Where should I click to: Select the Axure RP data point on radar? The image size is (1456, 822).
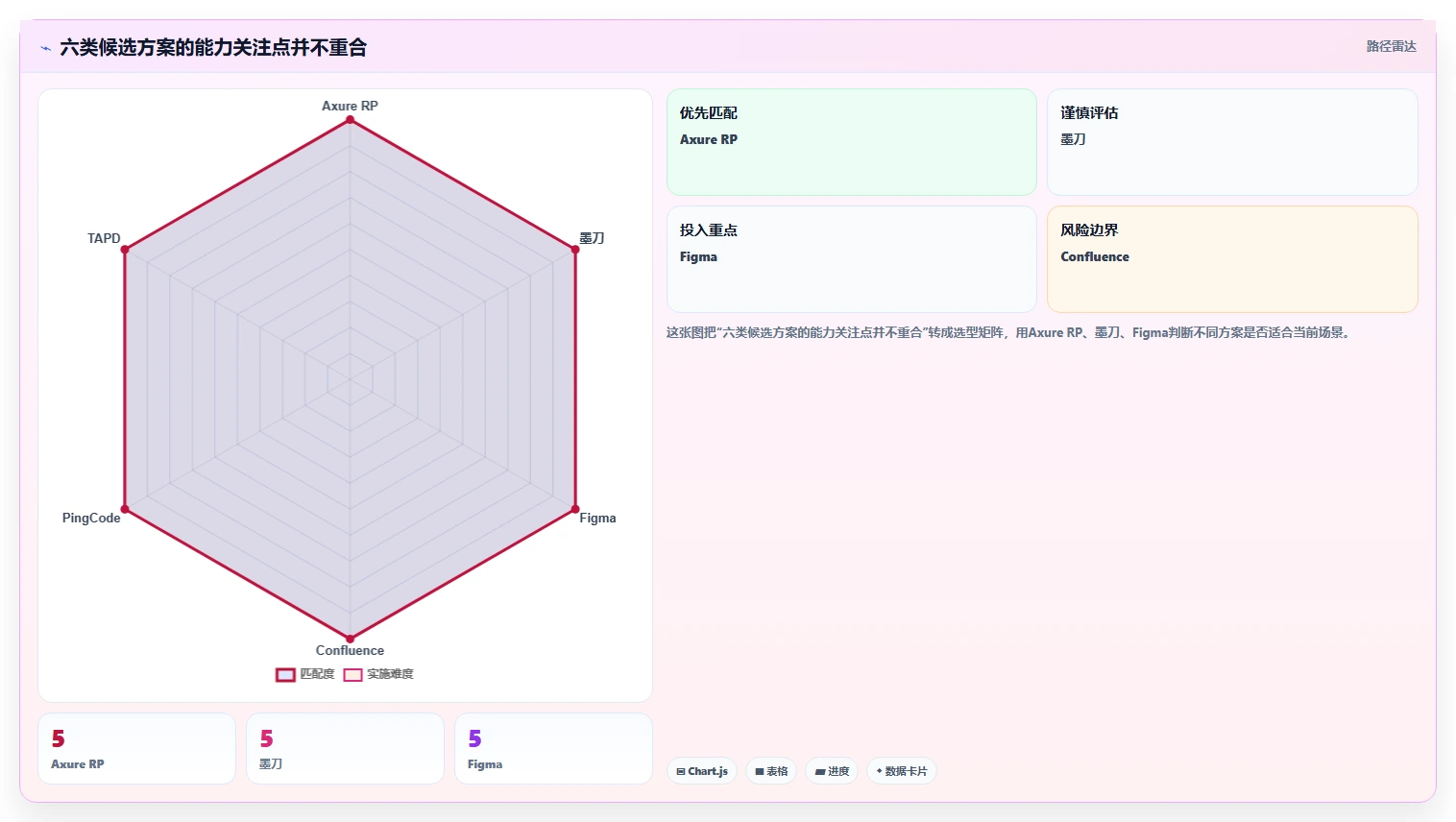coord(350,120)
